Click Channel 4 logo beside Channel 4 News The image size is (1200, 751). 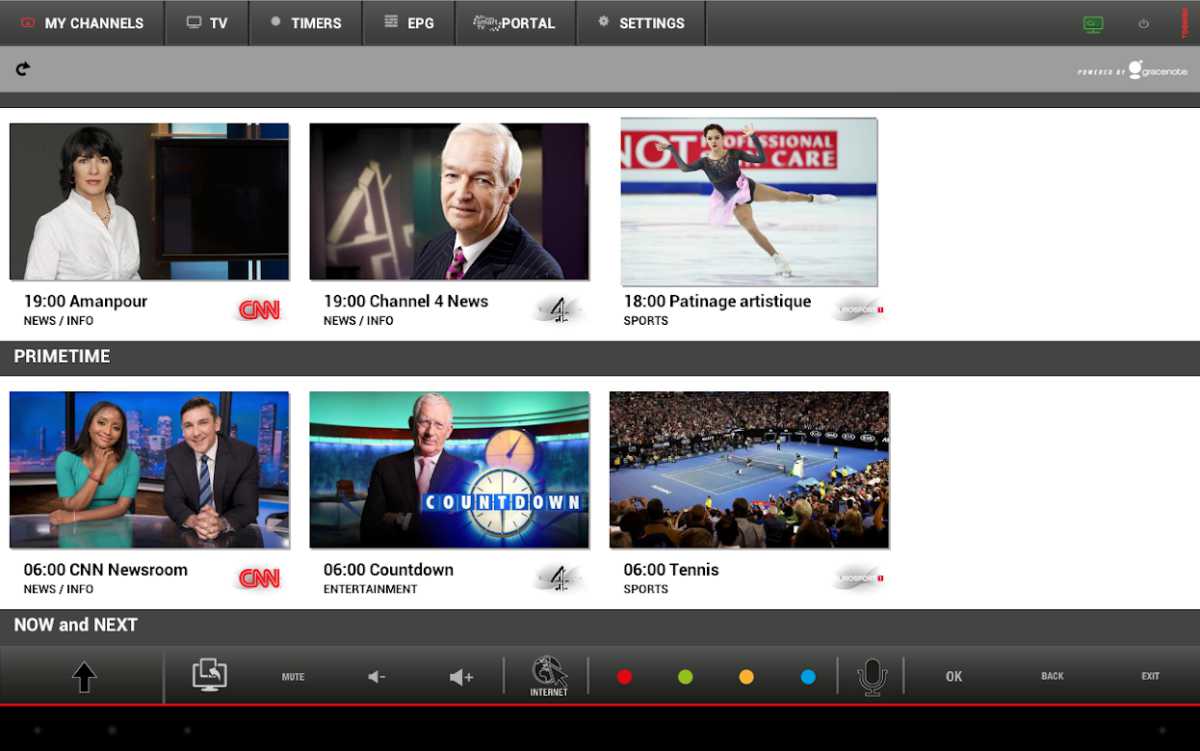click(559, 310)
